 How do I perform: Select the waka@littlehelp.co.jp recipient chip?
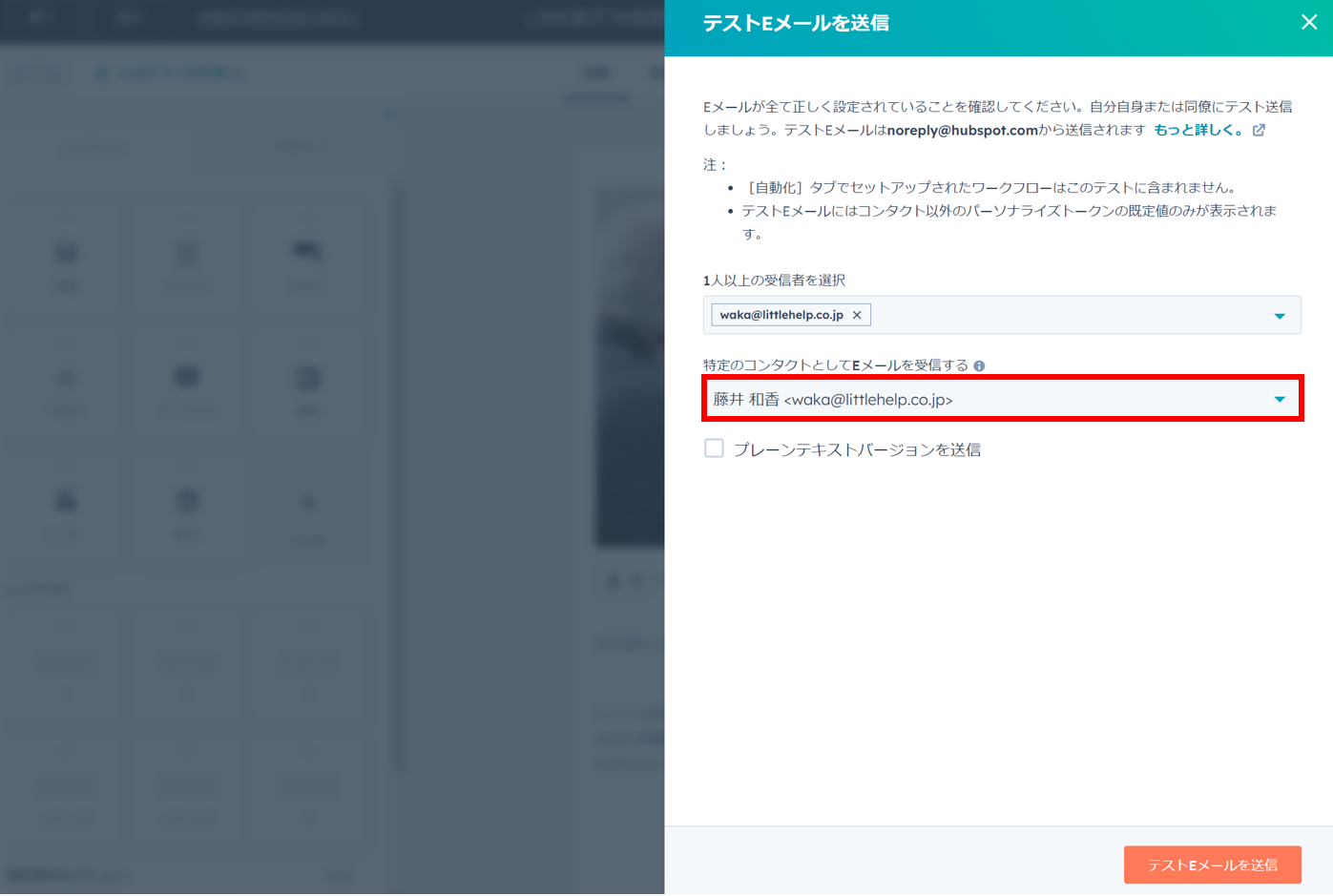click(781, 315)
